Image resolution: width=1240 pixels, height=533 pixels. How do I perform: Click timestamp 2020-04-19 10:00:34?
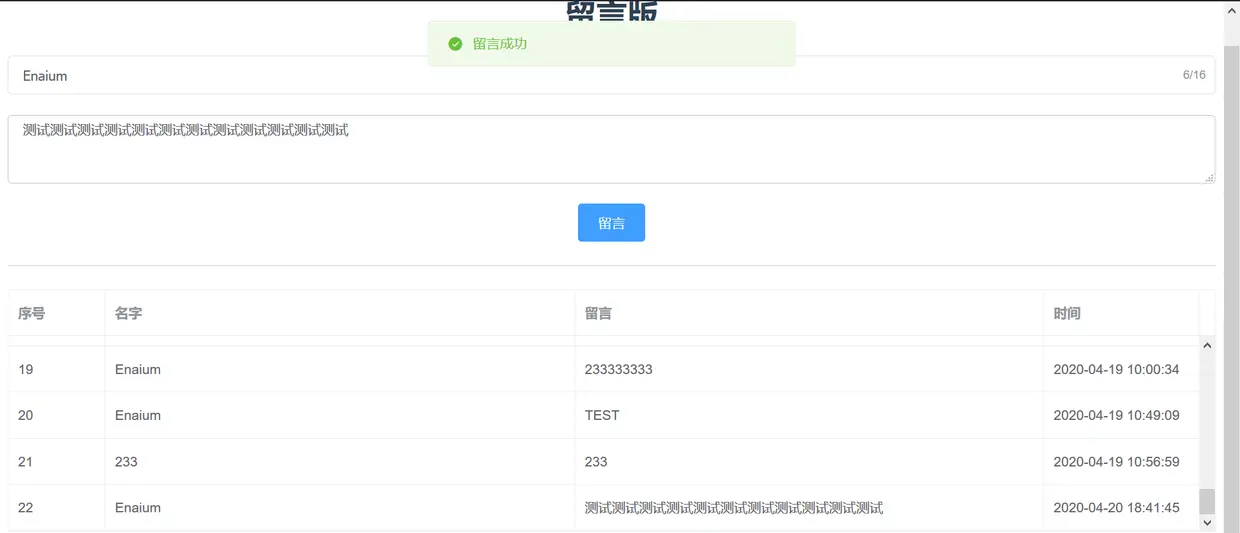(1116, 369)
